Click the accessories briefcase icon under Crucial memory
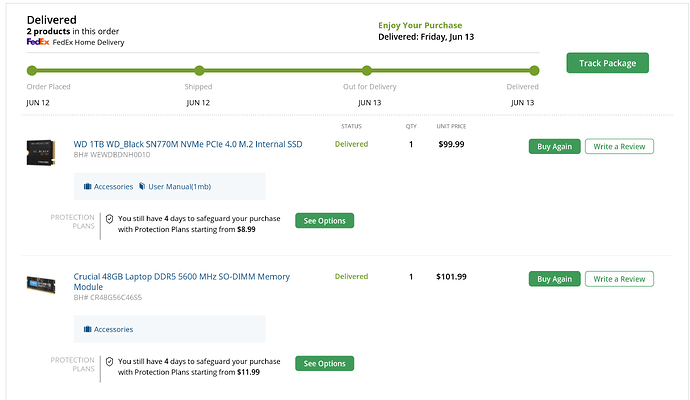 [88, 329]
